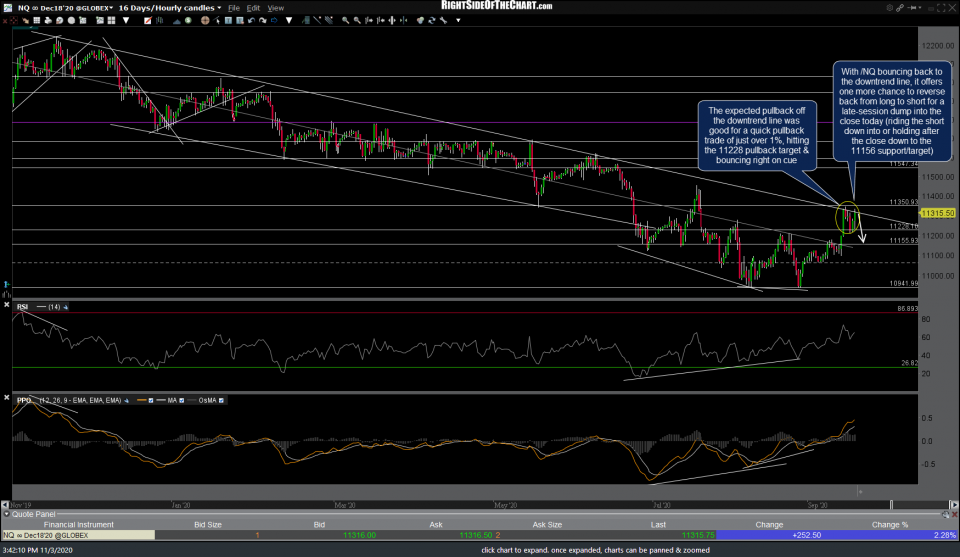The width and height of the screenshot is (960, 557).
Task: Select the trendline drawing tool icon
Action: click(317, 20)
